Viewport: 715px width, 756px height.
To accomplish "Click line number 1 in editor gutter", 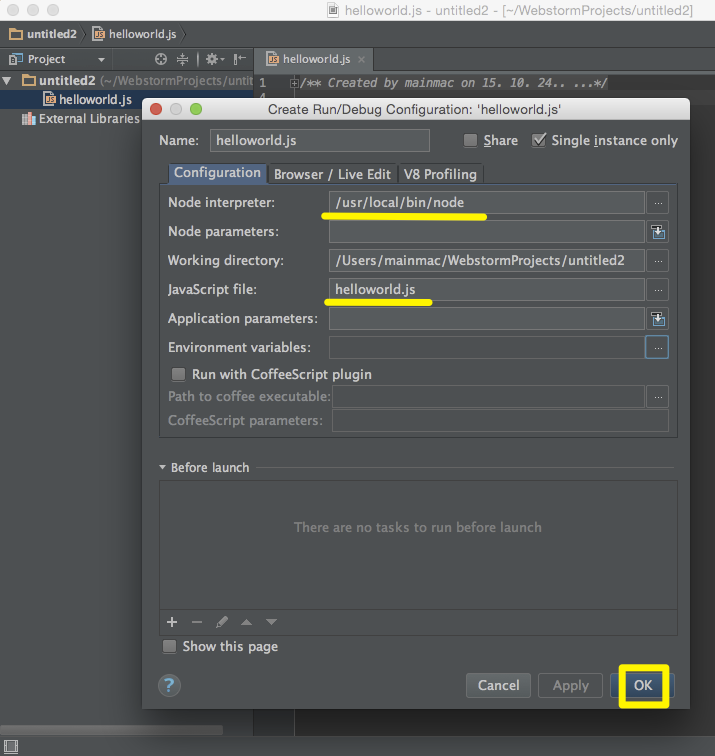I will (x=263, y=83).
